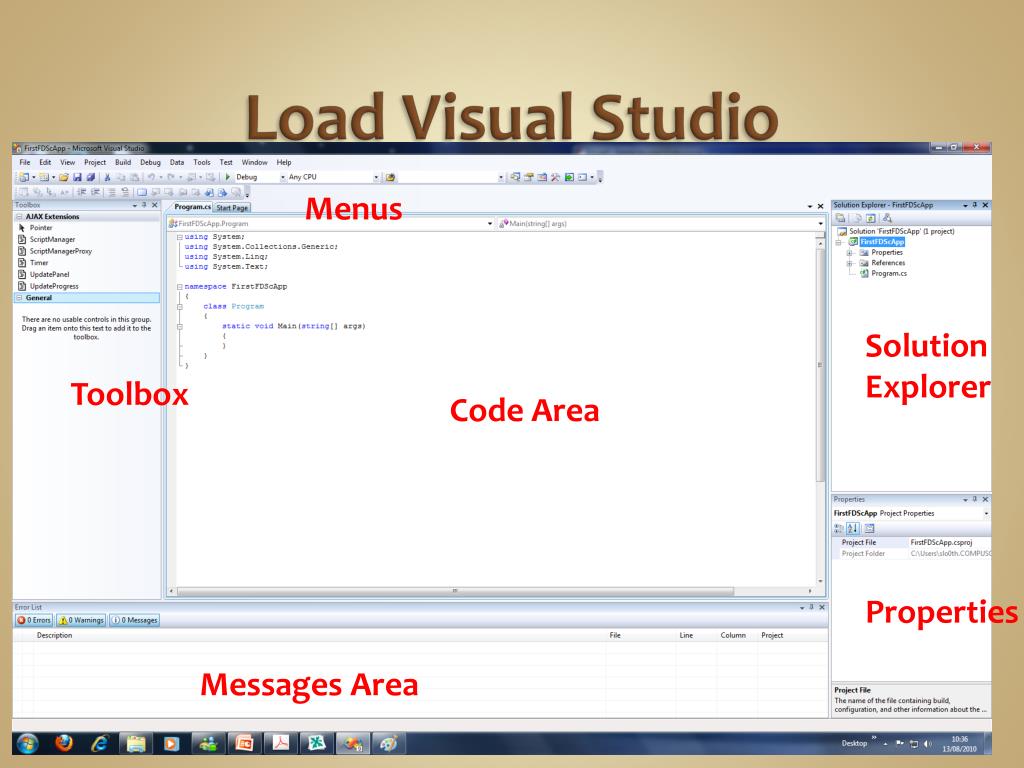The image size is (1024, 768).
Task: Click the Increase Indent icon
Action: [95, 192]
